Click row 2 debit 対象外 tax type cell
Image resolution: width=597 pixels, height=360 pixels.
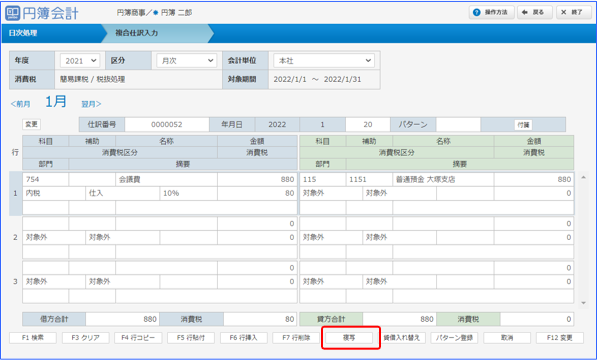click(54, 237)
